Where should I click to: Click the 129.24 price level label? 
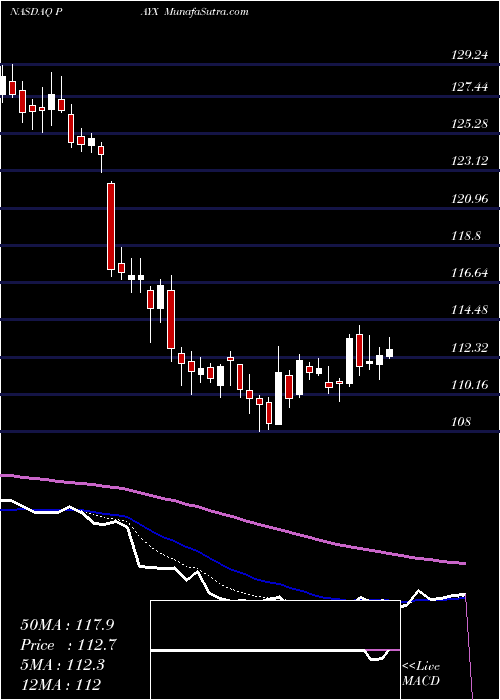pos(469,55)
